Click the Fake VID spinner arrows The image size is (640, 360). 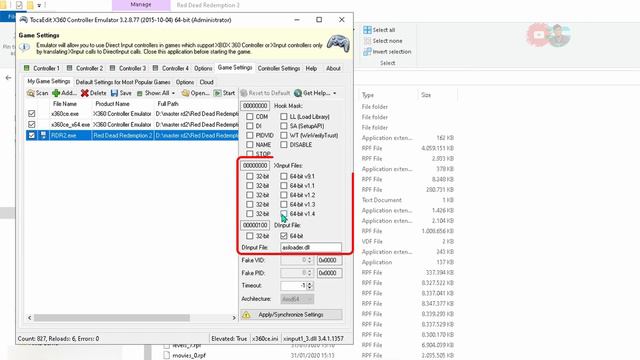click(x=310, y=260)
